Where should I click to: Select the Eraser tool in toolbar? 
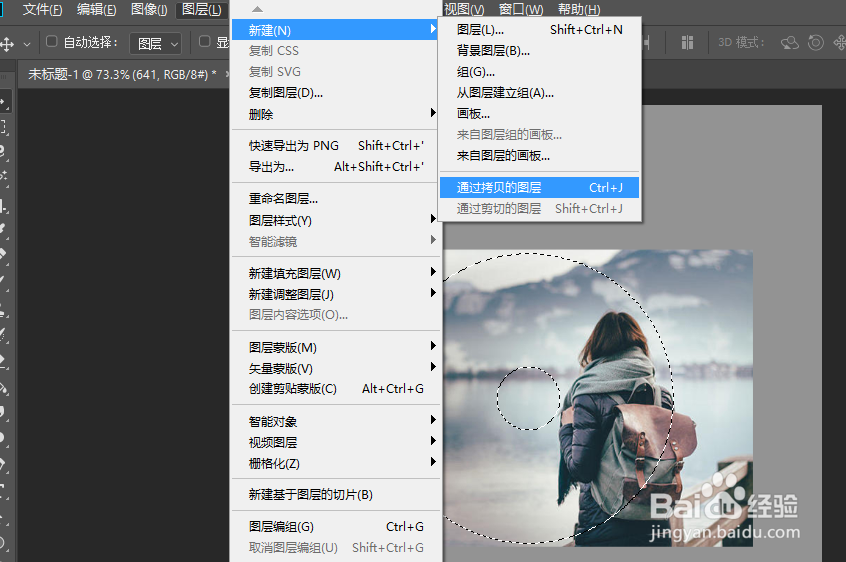4,360
